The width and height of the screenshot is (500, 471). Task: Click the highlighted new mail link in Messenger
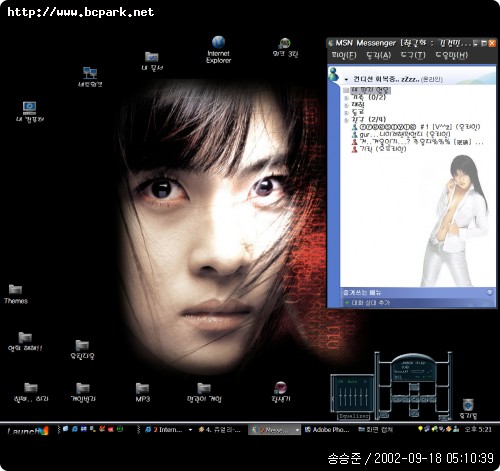370,90
